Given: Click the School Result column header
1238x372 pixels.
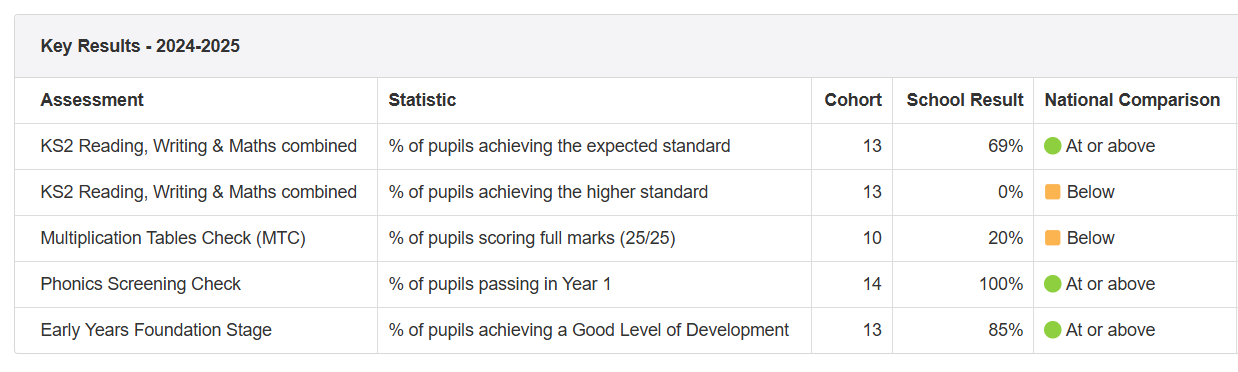Looking at the screenshot, I should pyautogui.click(x=965, y=100).
